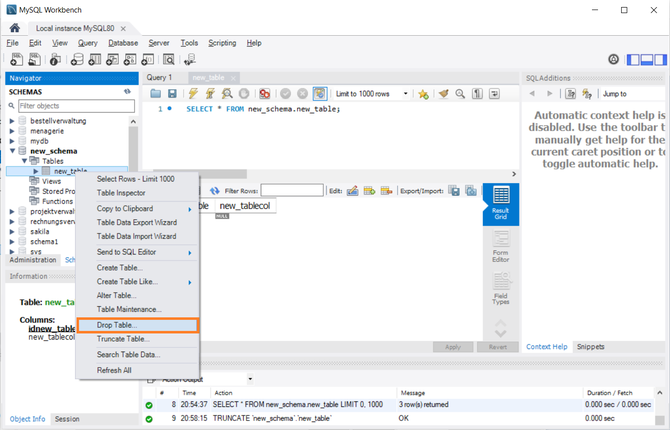670x430 pixels.
Task: Open Send to SQL Editor submenu
Action: coord(138,252)
